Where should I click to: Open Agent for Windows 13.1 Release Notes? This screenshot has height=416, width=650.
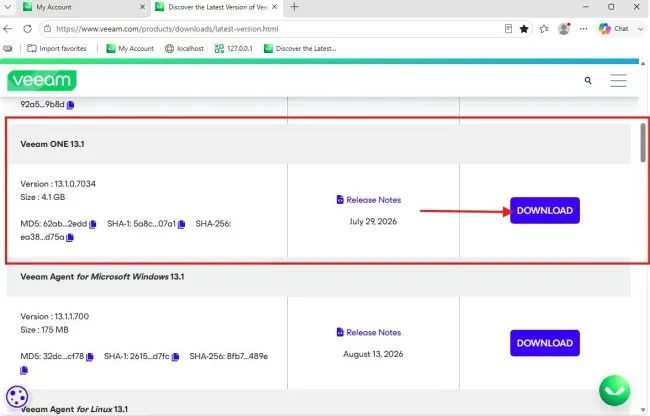coord(369,332)
